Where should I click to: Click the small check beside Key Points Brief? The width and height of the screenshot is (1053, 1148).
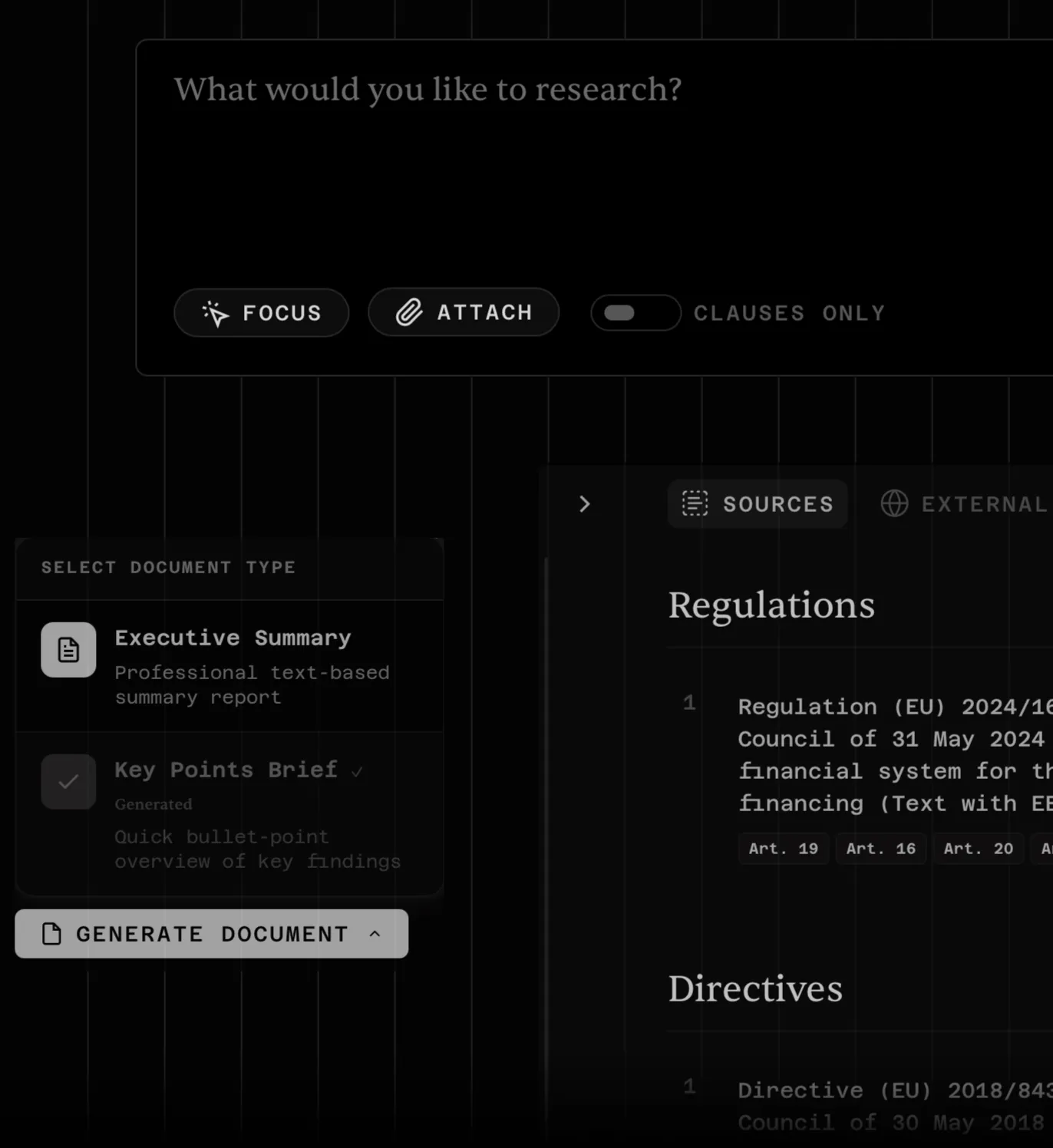click(357, 772)
